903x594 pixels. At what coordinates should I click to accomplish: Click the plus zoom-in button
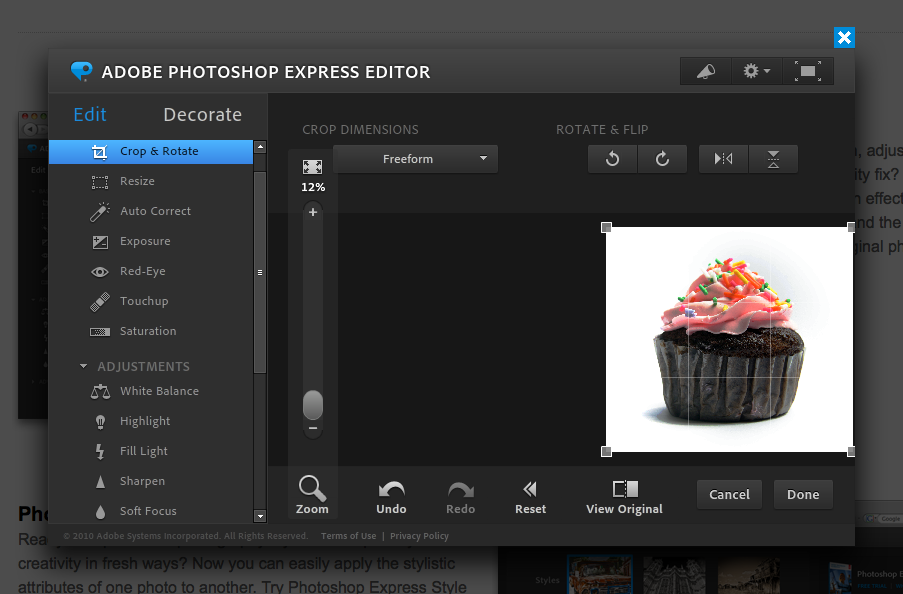(x=313, y=212)
